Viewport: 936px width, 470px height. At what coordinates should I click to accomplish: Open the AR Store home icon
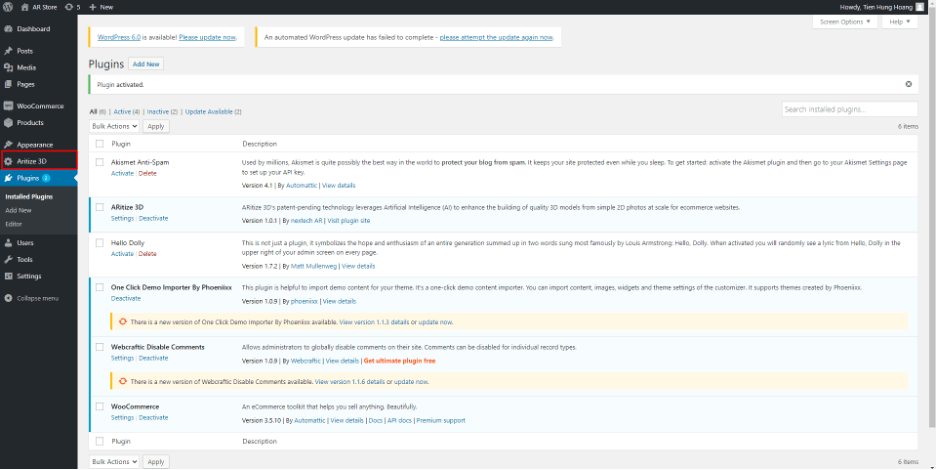coord(24,7)
